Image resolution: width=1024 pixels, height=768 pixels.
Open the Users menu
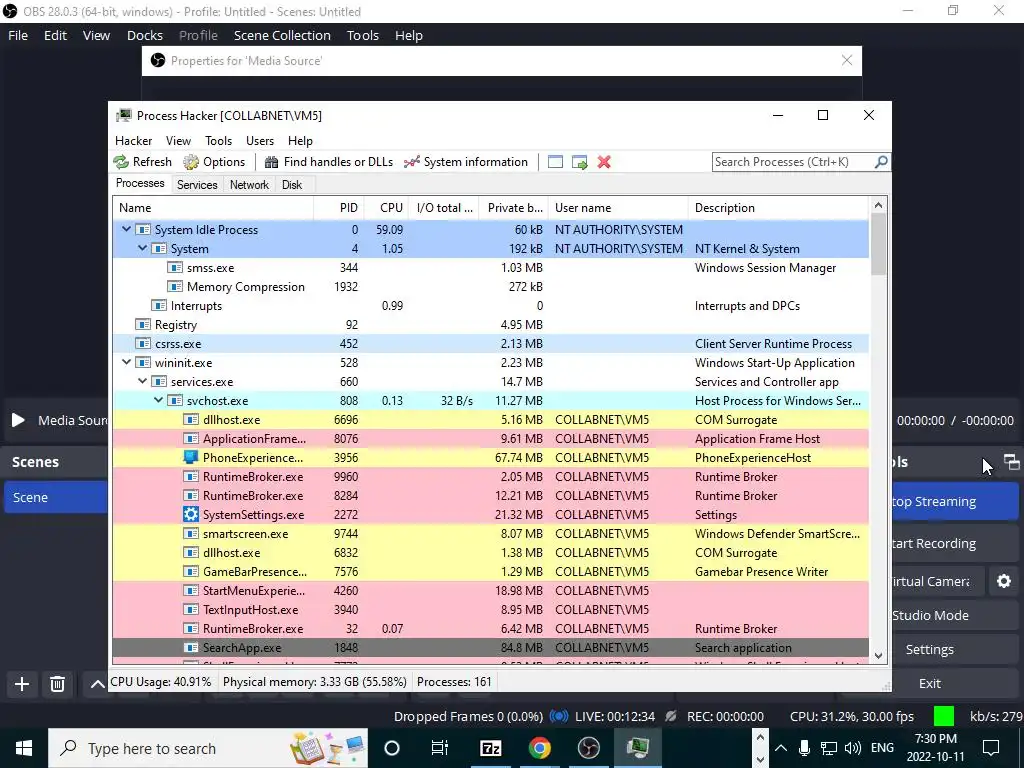pyautogui.click(x=260, y=140)
